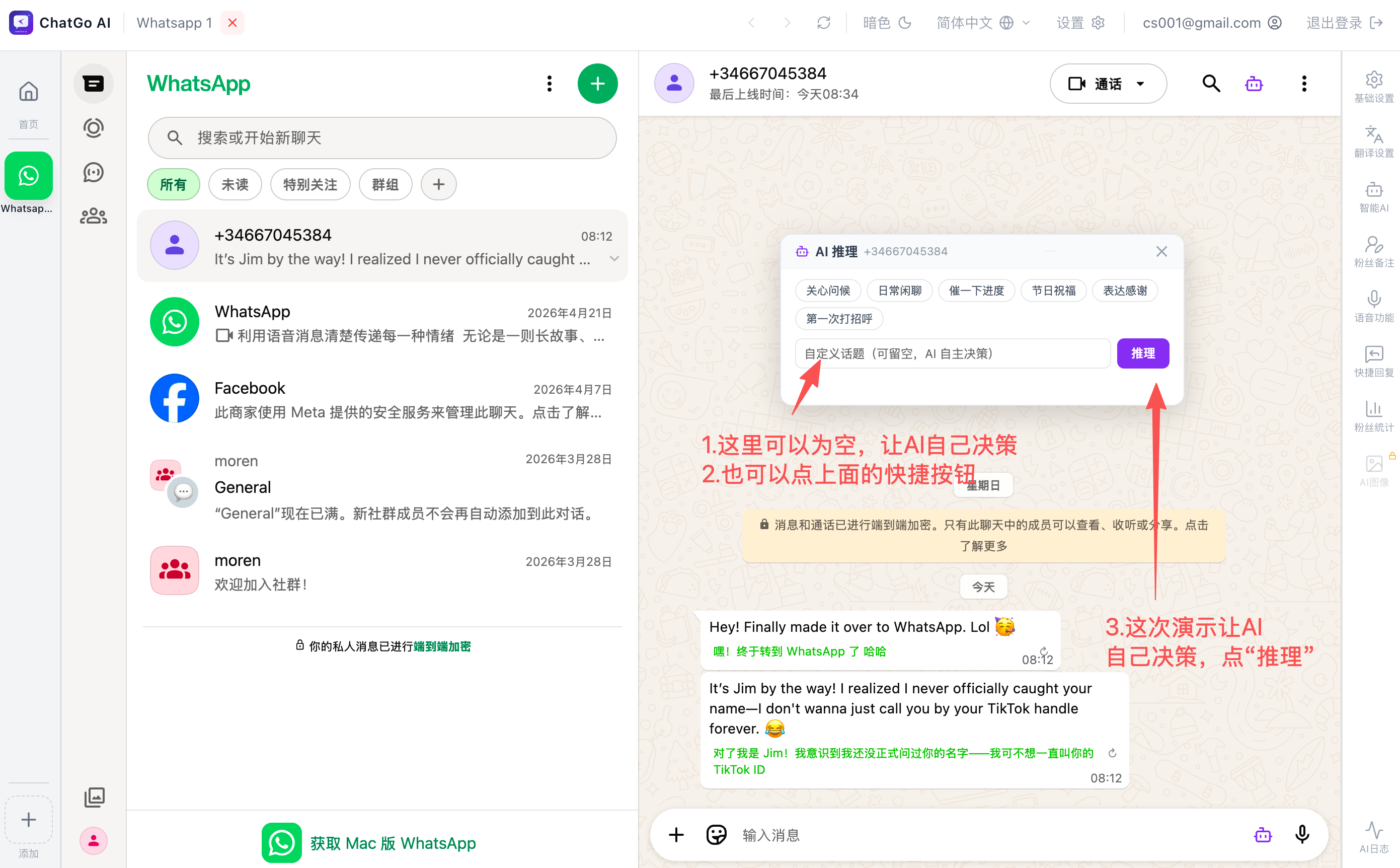Open account cs001@gmail.com
This screenshot has width=1400, height=868.
point(1211,23)
